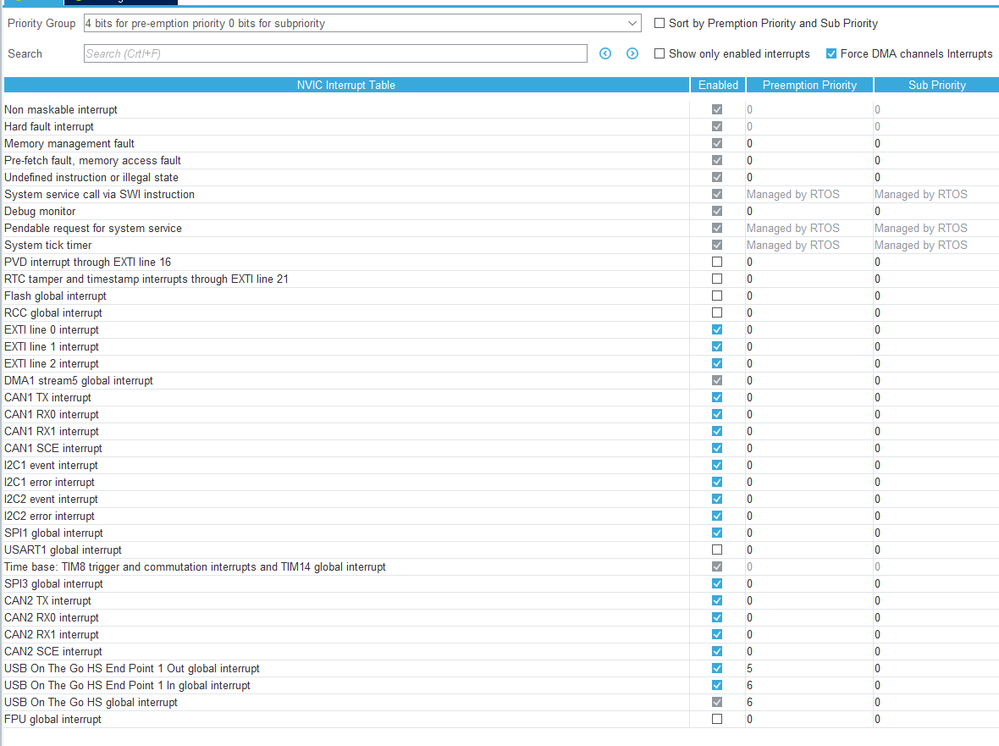Disable SPI1 global interrupt checkbox
This screenshot has width=999, height=746.
[x=717, y=533]
